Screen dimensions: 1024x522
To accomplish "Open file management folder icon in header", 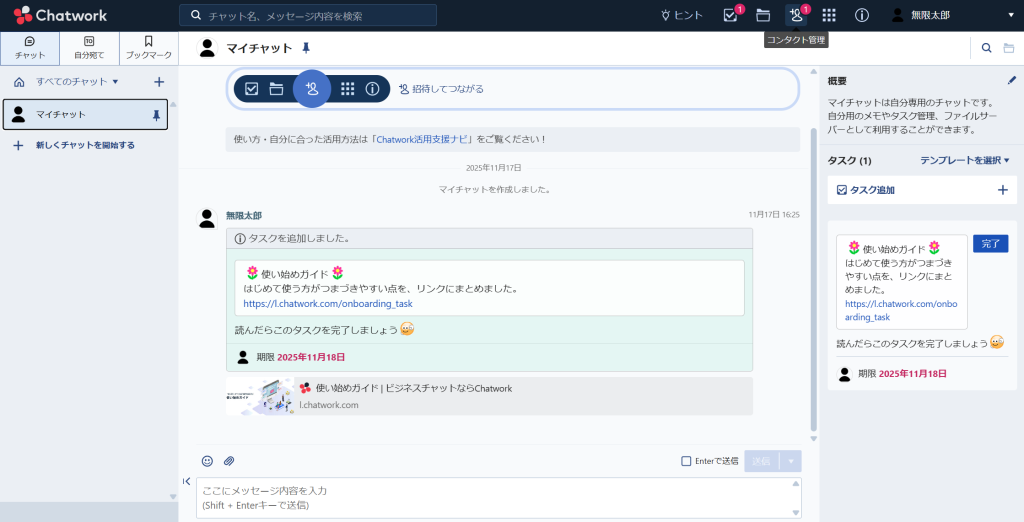I will pyautogui.click(x=763, y=15).
